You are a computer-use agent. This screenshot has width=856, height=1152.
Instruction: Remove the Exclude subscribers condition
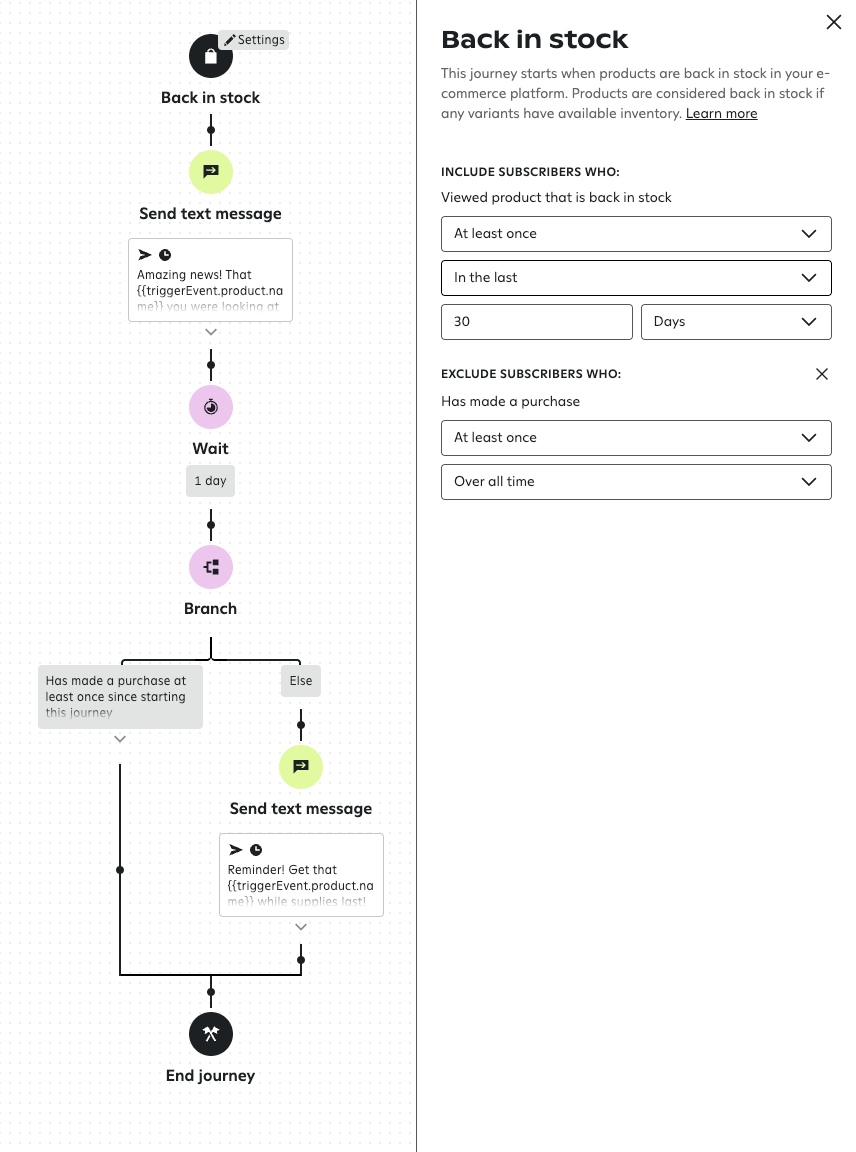pyautogui.click(x=822, y=374)
